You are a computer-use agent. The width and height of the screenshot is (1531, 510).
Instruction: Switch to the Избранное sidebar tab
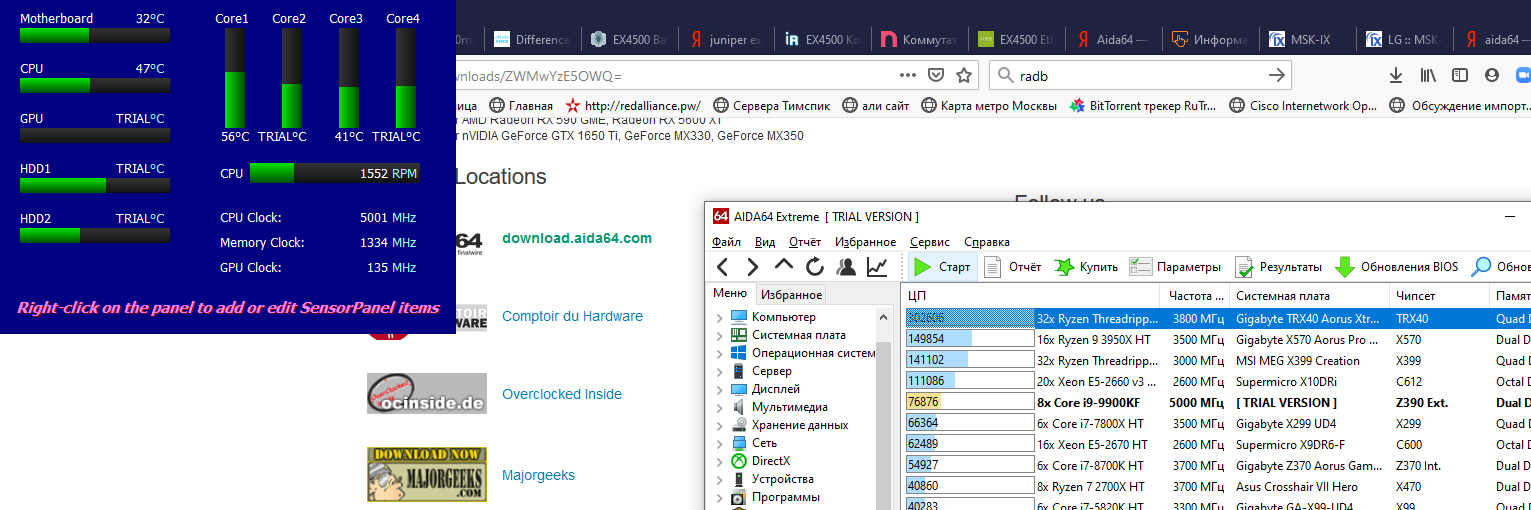click(792, 295)
